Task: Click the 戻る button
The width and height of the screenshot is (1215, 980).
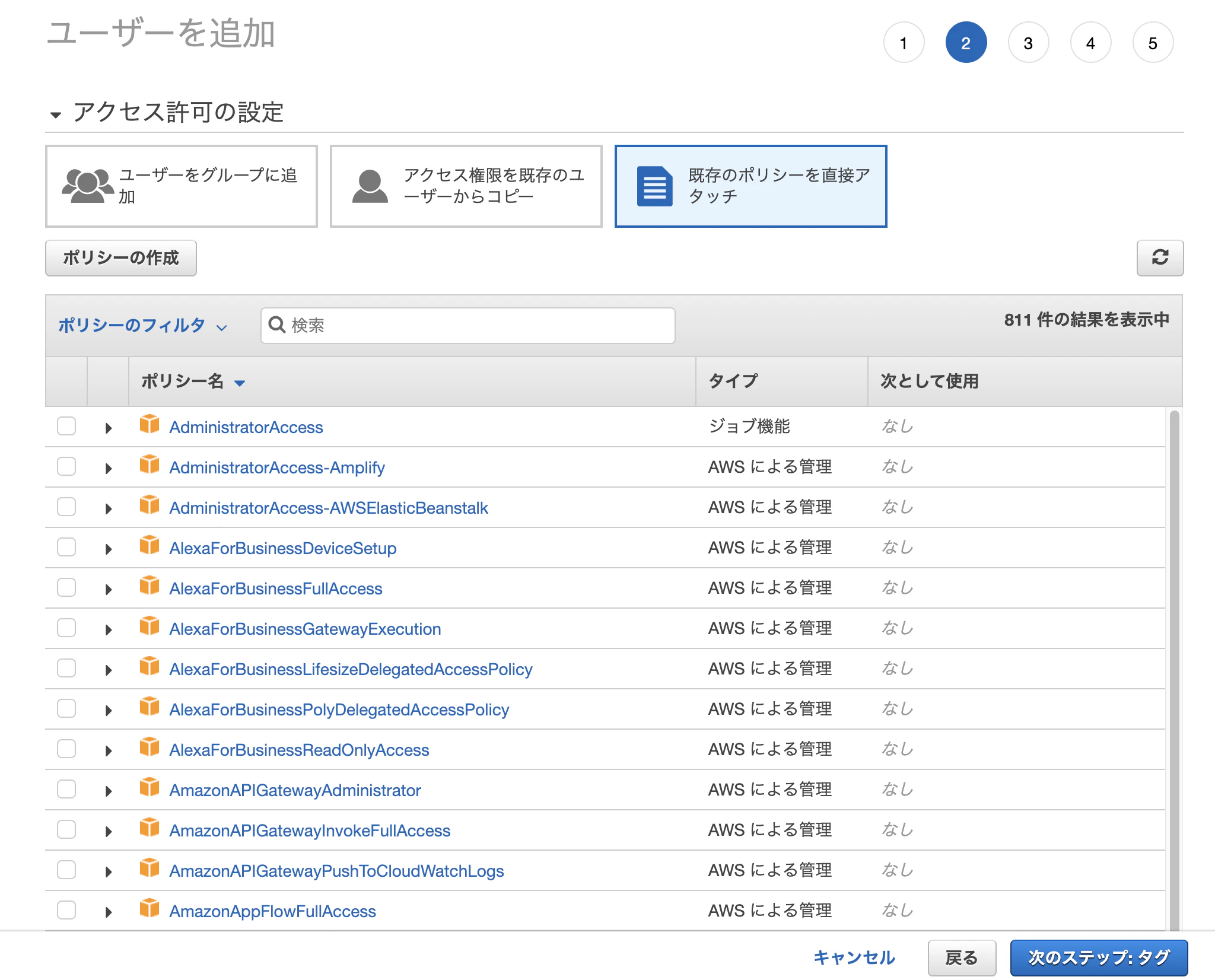Action: 962,957
